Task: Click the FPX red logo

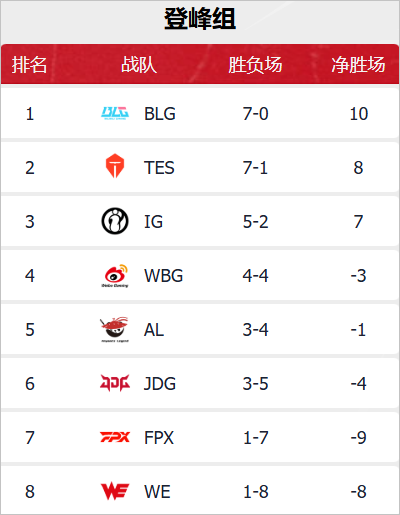Action: [x=115, y=437]
